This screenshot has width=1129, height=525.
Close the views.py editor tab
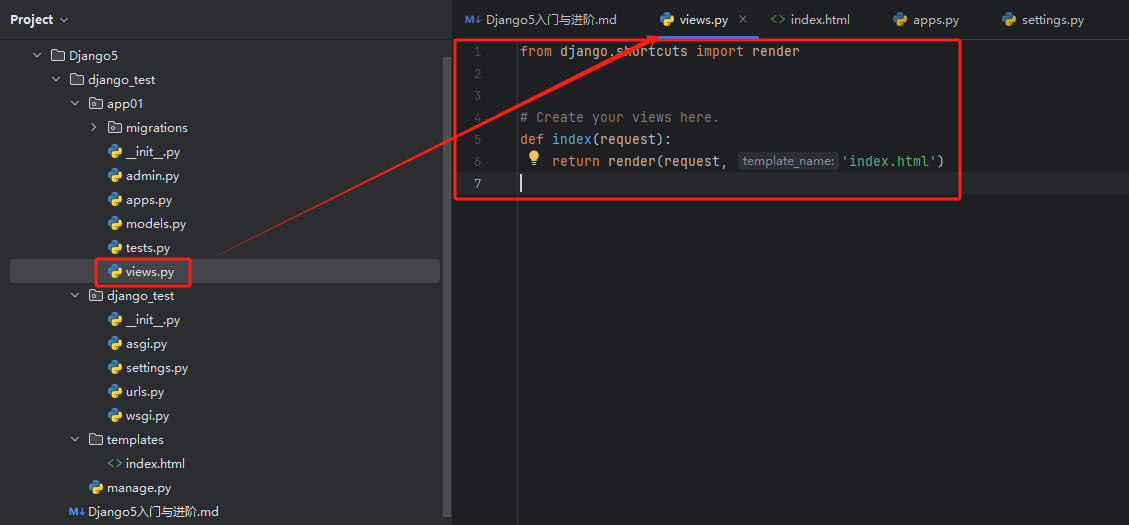point(743,20)
